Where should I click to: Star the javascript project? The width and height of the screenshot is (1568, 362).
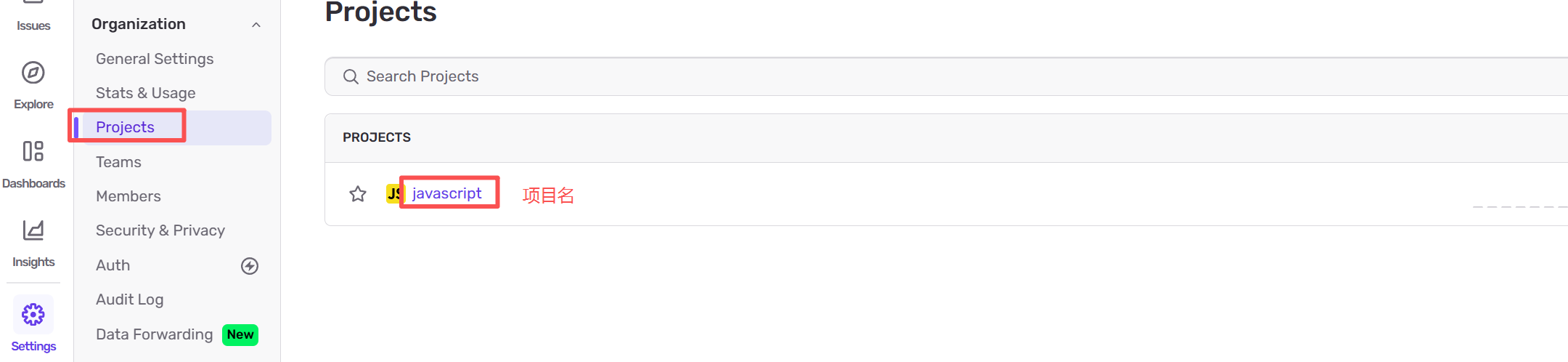pyautogui.click(x=358, y=194)
